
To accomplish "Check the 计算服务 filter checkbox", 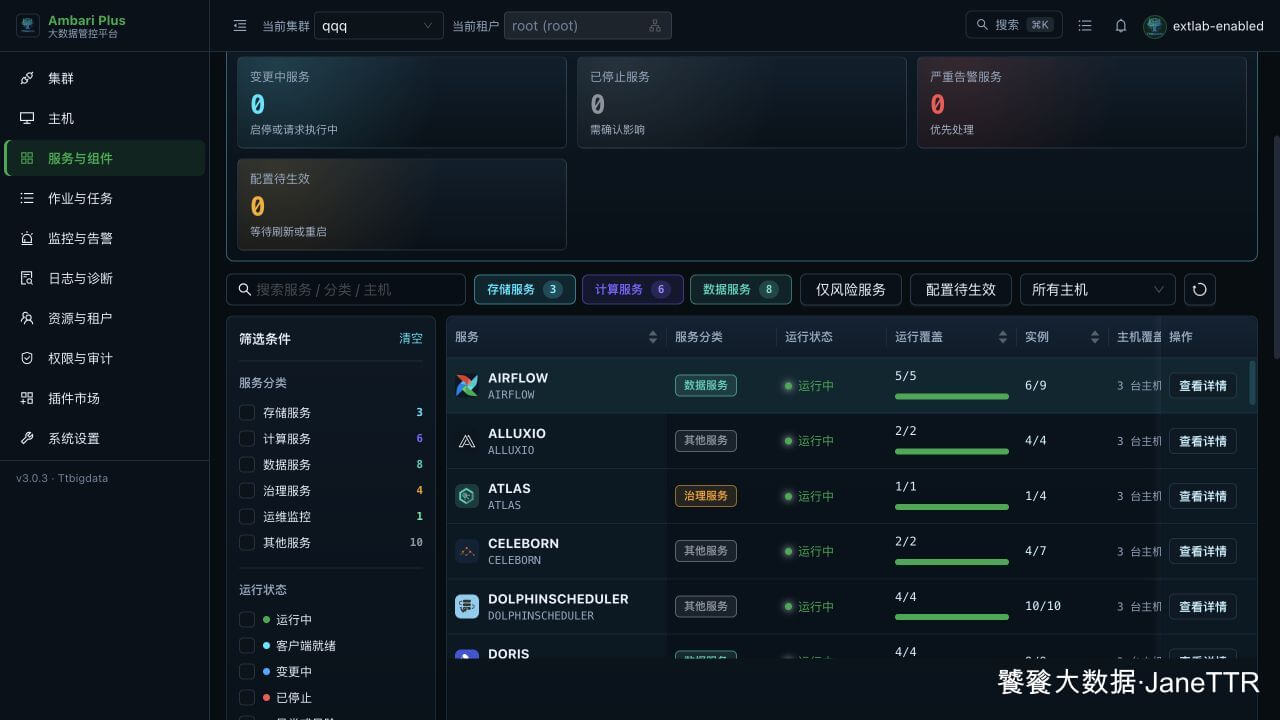I will (x=247, y=438).
